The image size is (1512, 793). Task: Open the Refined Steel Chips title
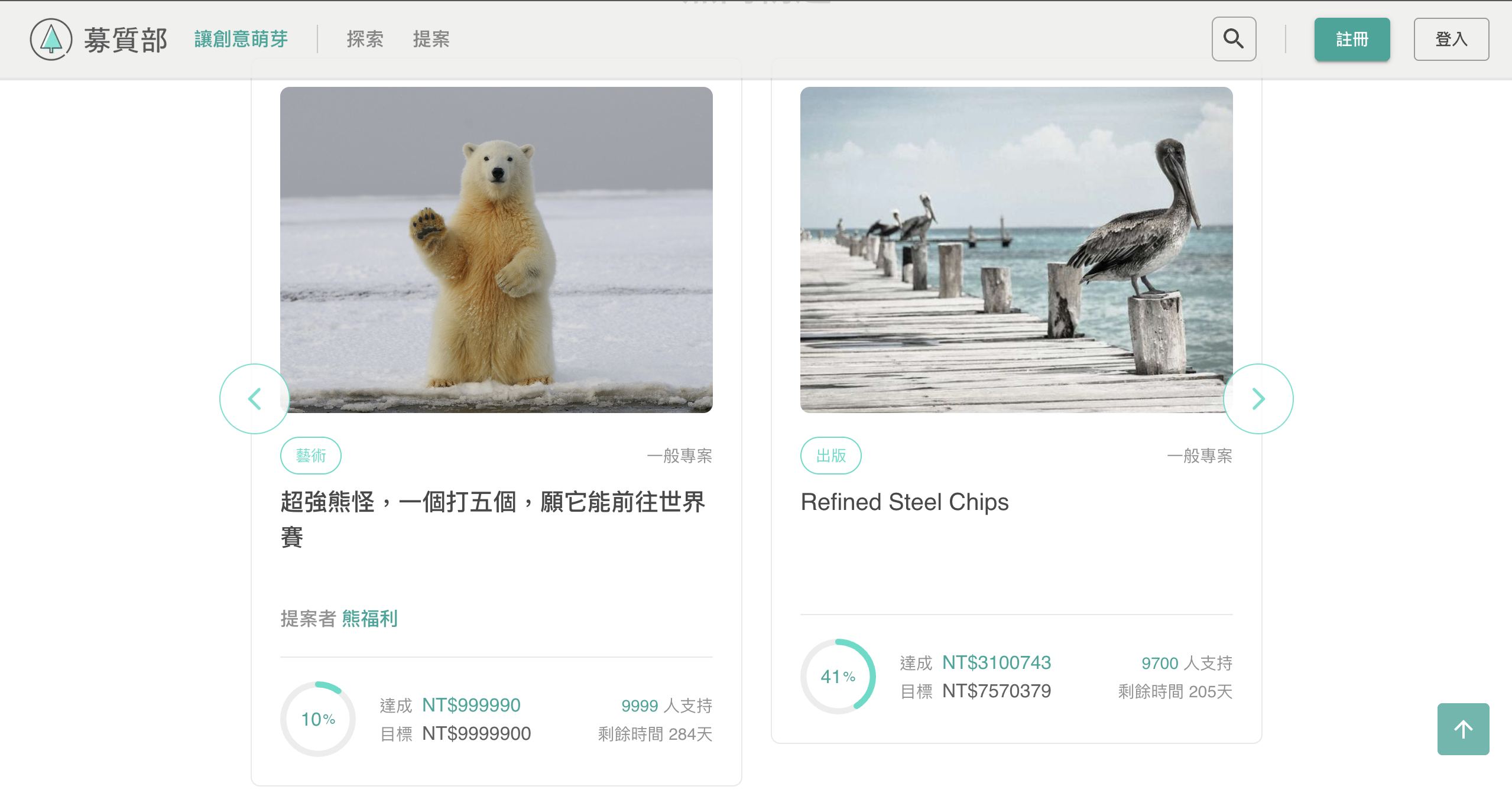(904, 502)
